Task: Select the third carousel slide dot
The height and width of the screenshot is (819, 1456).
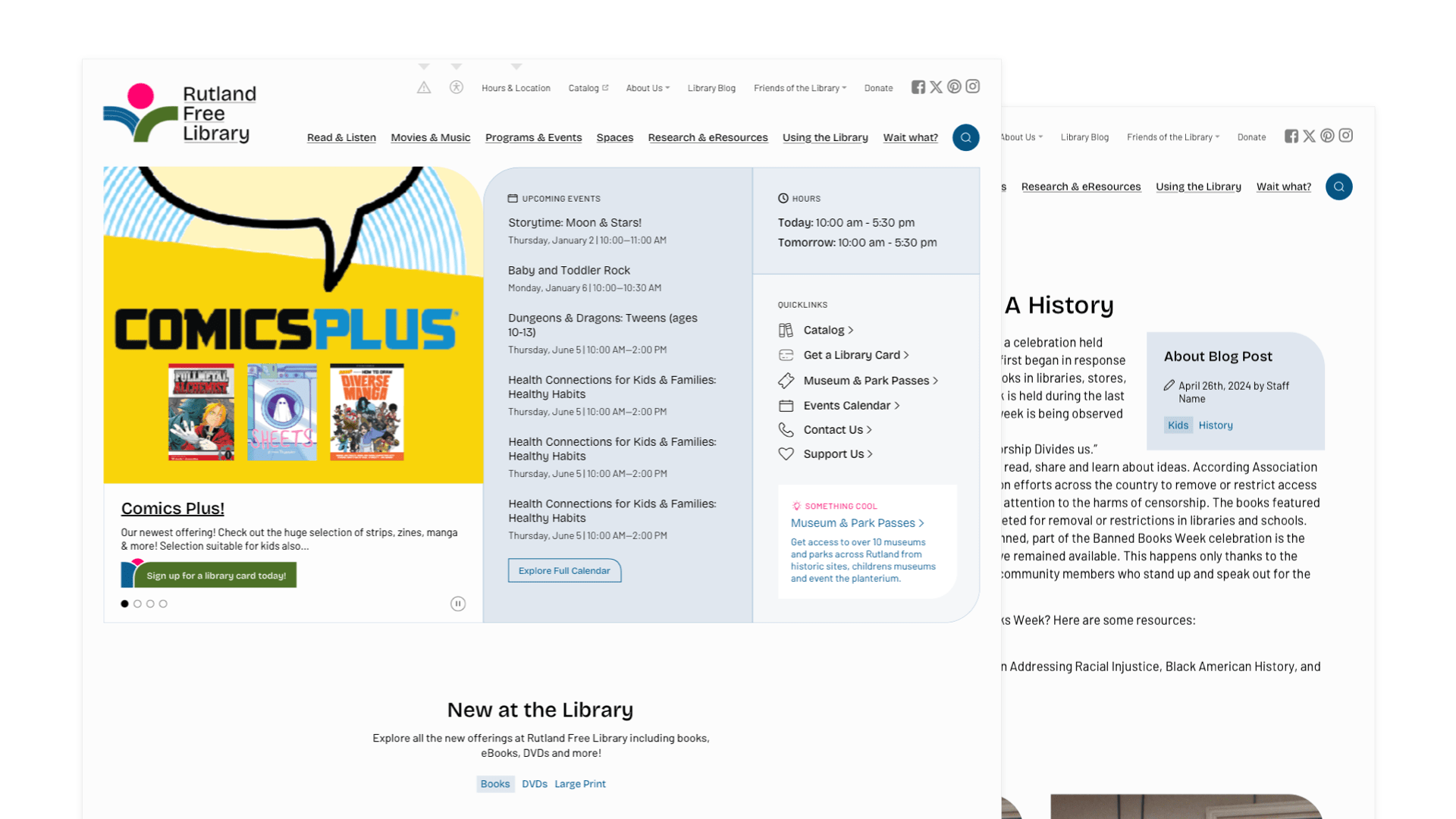Action: click(x=150, y=604)
